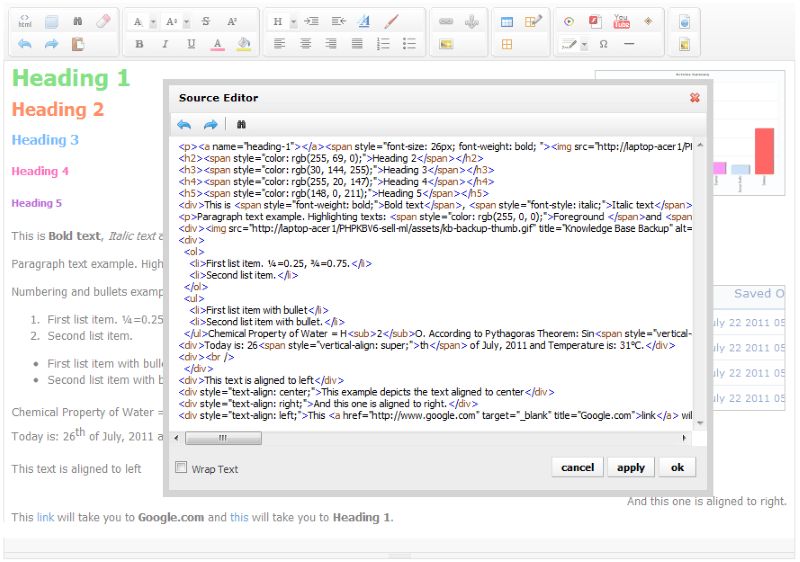Enable the Wrap Text checkbox
Screen dimensions: 800x562
pyautogui.click(x=181, y=467)
